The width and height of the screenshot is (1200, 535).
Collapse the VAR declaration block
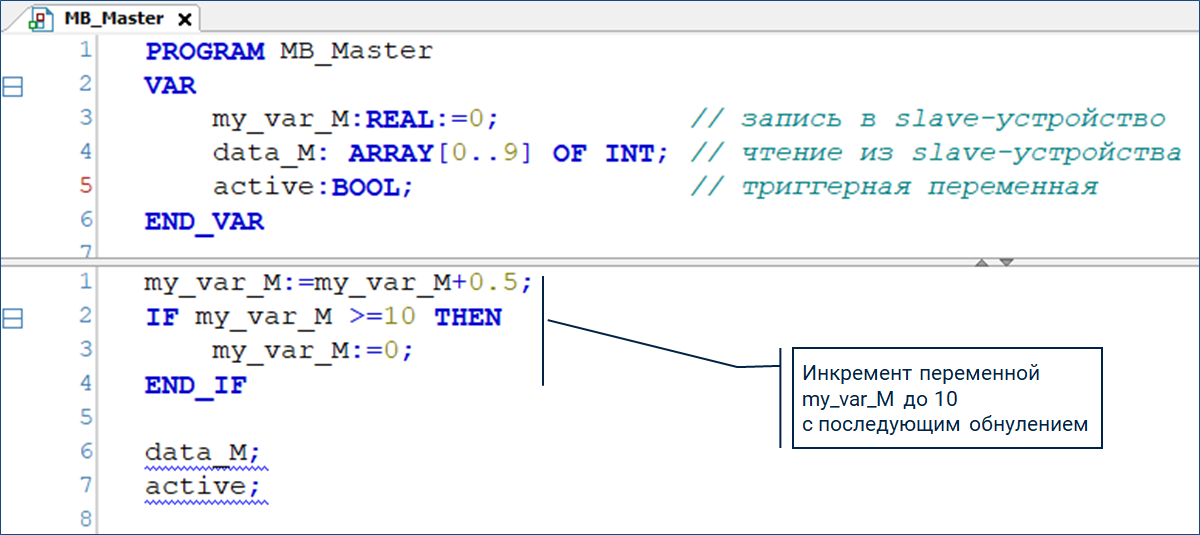click(x=14, y=87)
